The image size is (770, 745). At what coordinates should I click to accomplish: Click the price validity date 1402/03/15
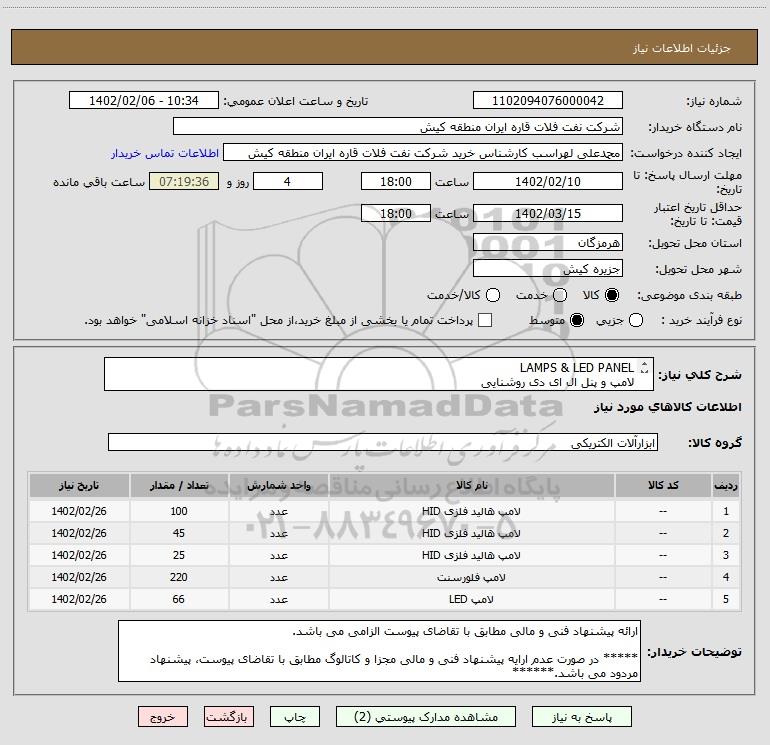[548, 213]
